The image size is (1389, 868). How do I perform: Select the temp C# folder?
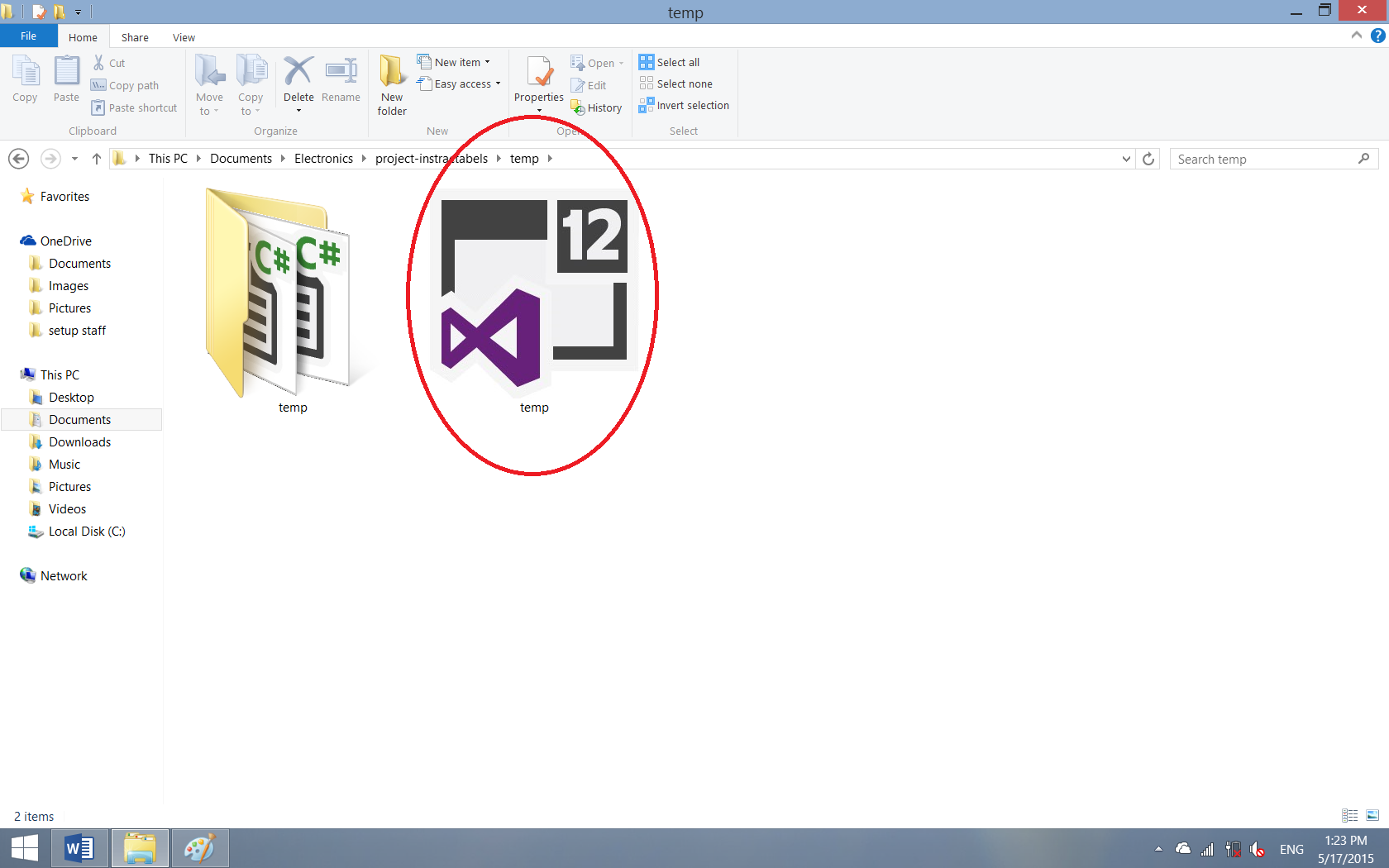286,300
